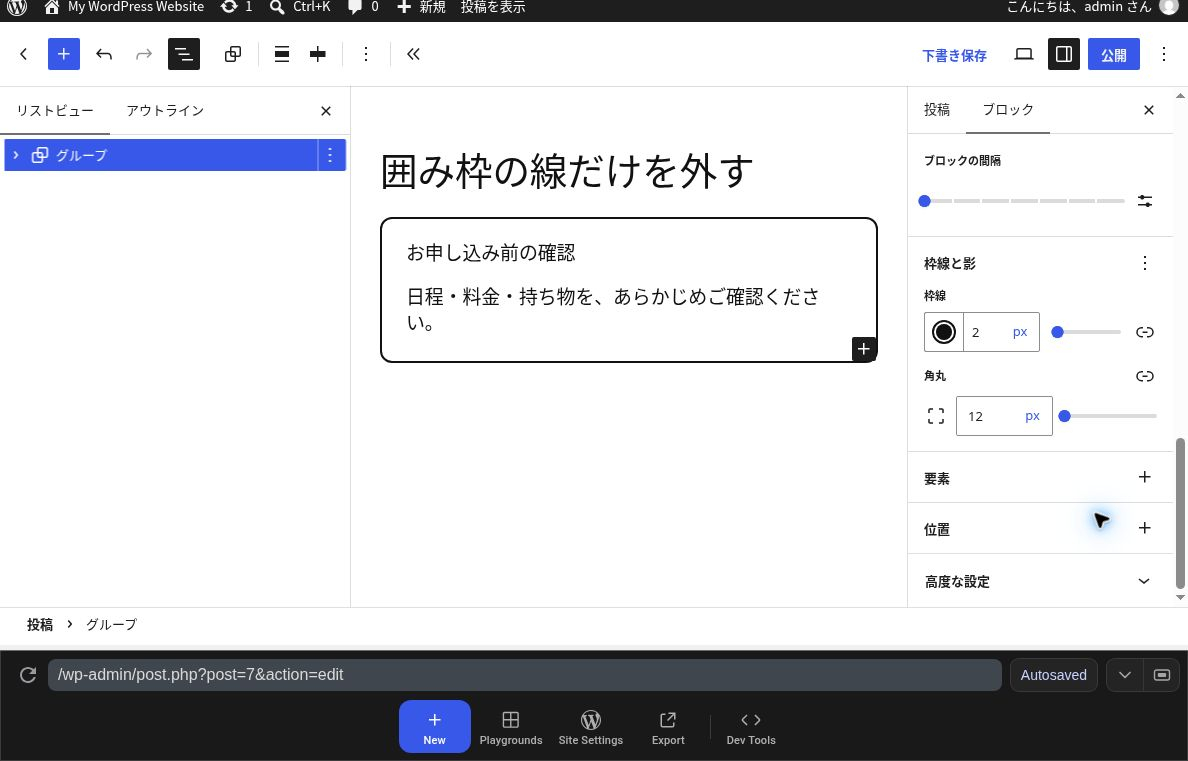The image size is (1188, 761).
Task: Open border width px unit selector
Action: pos(1020,332)
